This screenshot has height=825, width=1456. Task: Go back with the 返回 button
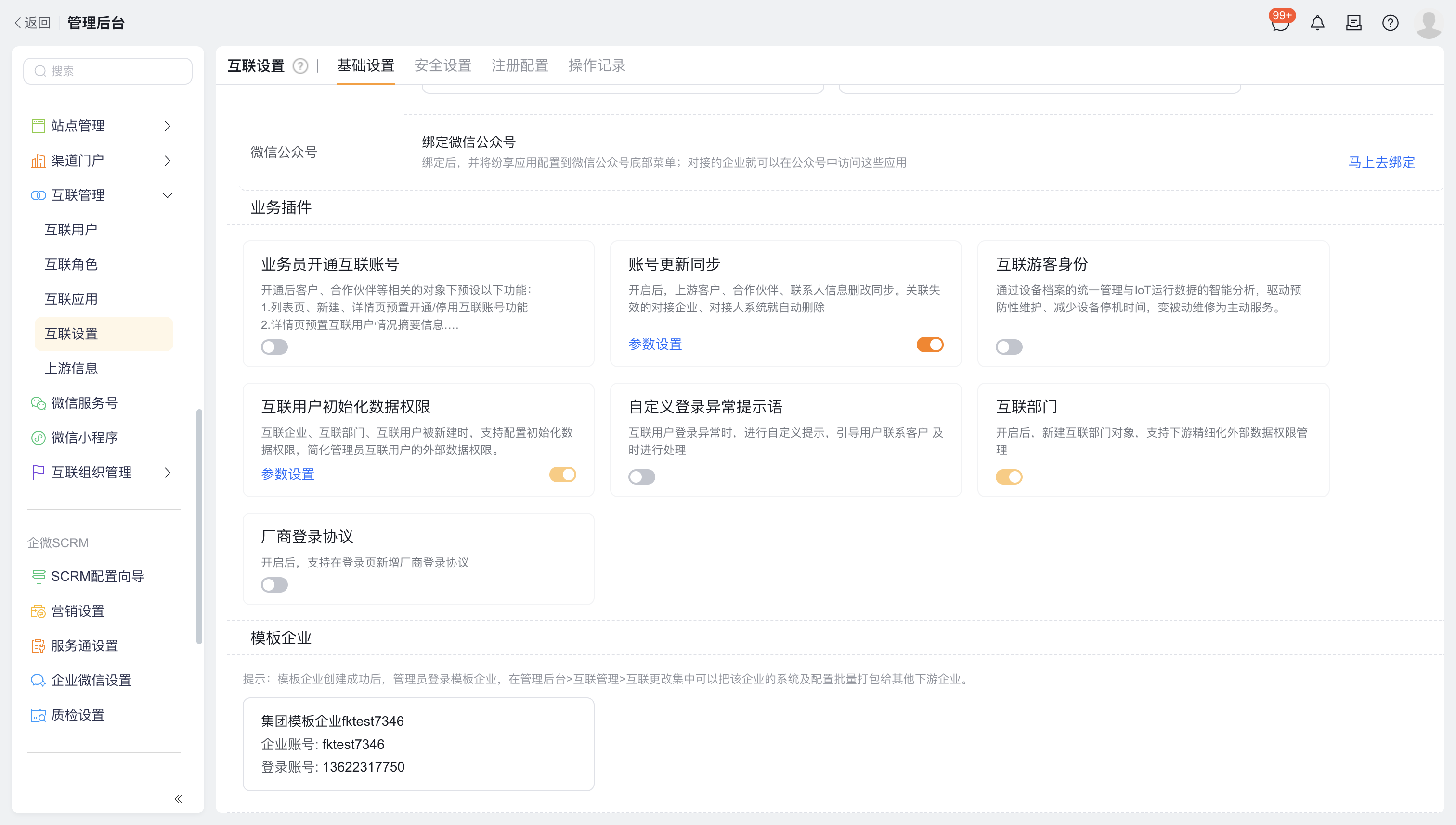(32, 23)
